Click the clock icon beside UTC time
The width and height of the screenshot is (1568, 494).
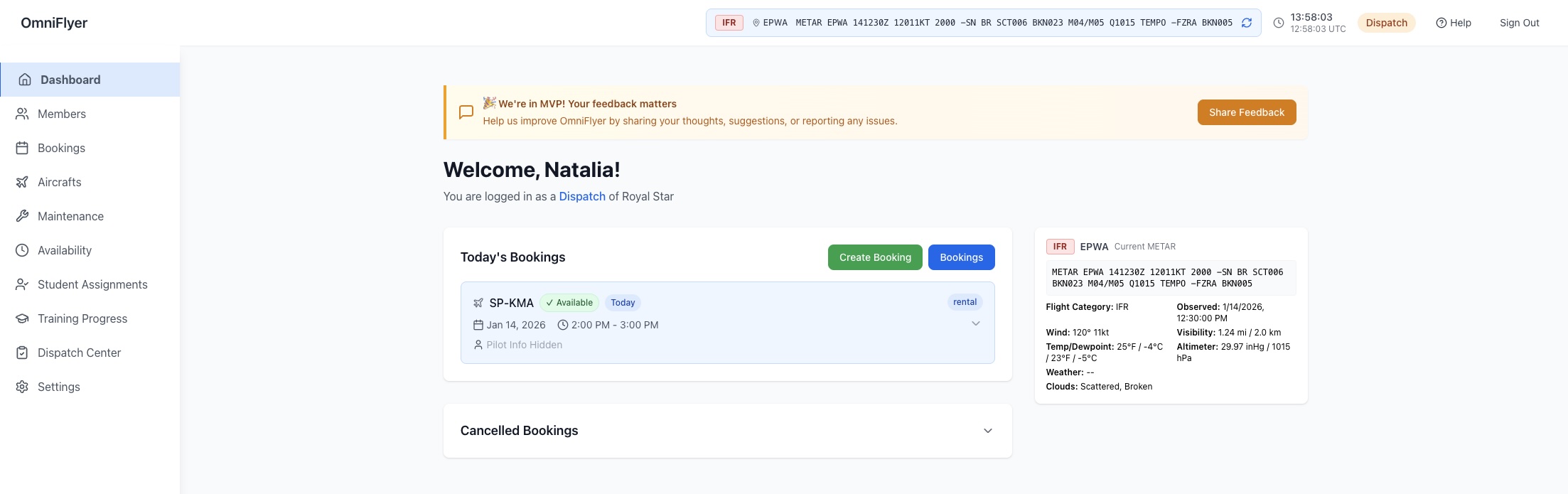pos(1278,23)
